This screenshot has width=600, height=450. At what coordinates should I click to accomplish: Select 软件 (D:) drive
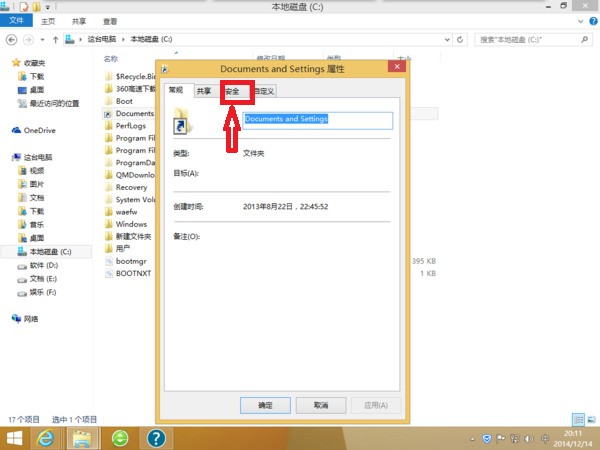coord(38,265)
